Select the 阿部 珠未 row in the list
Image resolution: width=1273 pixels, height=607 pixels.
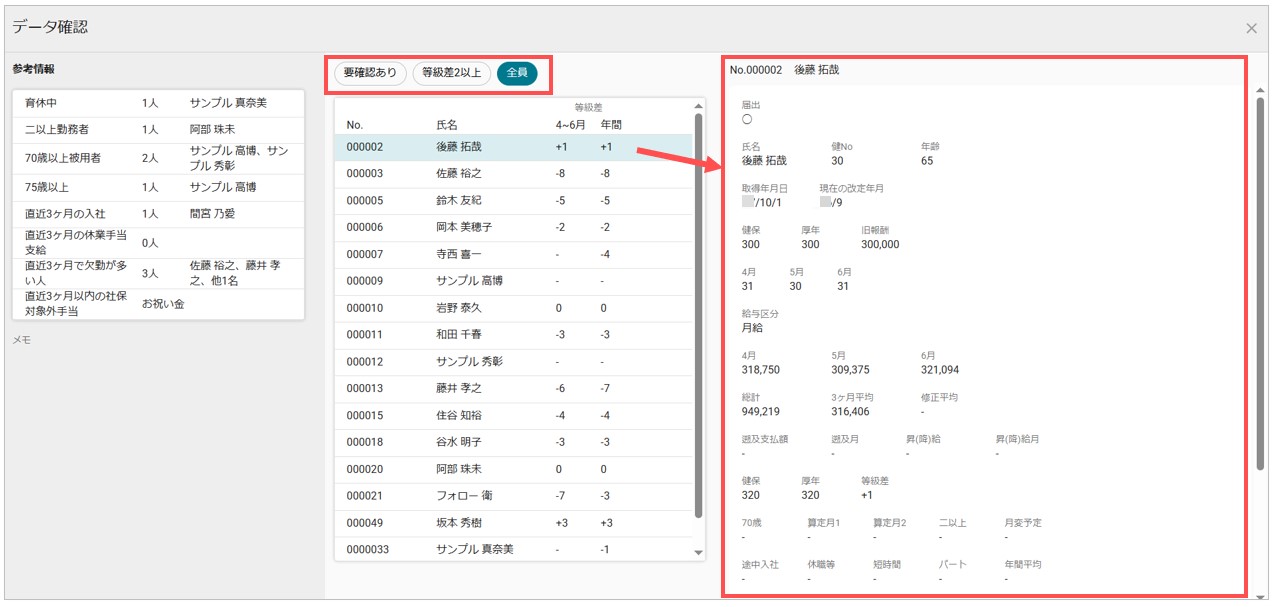[513, 470]
